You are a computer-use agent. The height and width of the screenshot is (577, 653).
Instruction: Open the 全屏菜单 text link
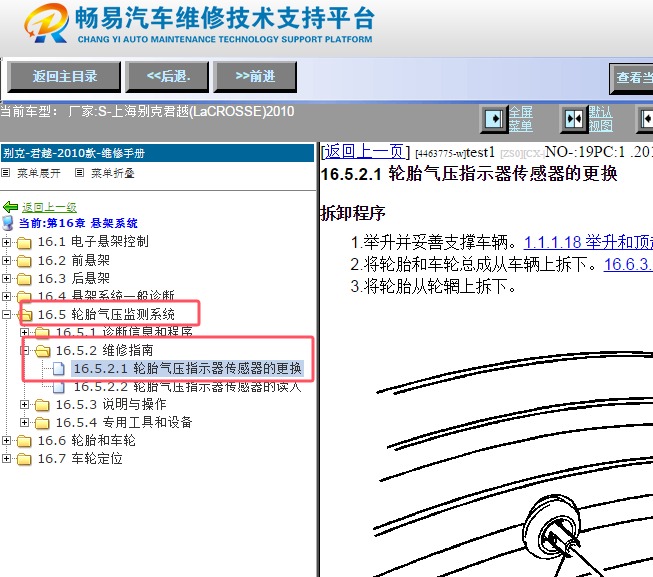point(521,119)
